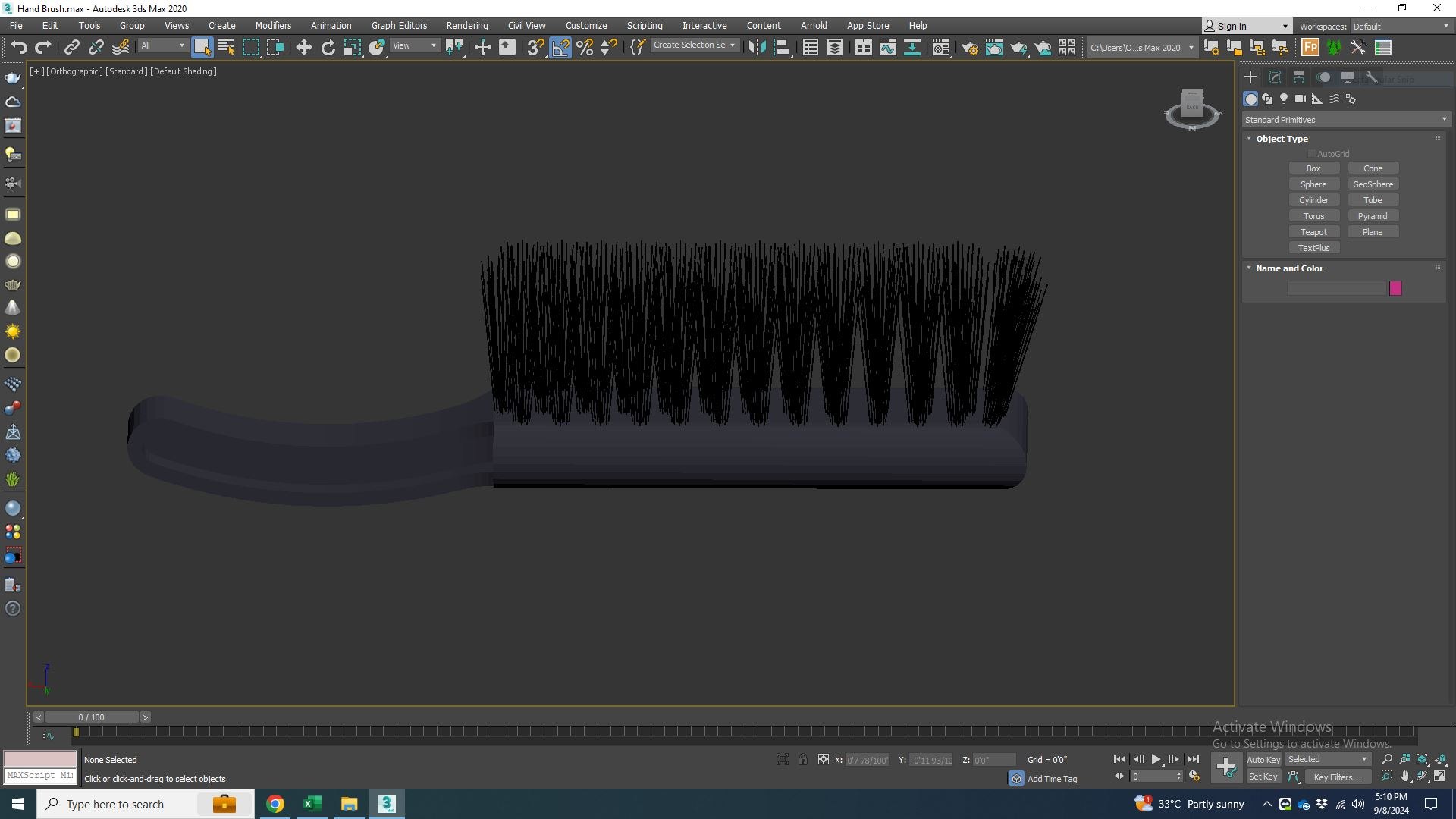
Task: Switch to Cameras category icon
Action: click(1301, 99)
